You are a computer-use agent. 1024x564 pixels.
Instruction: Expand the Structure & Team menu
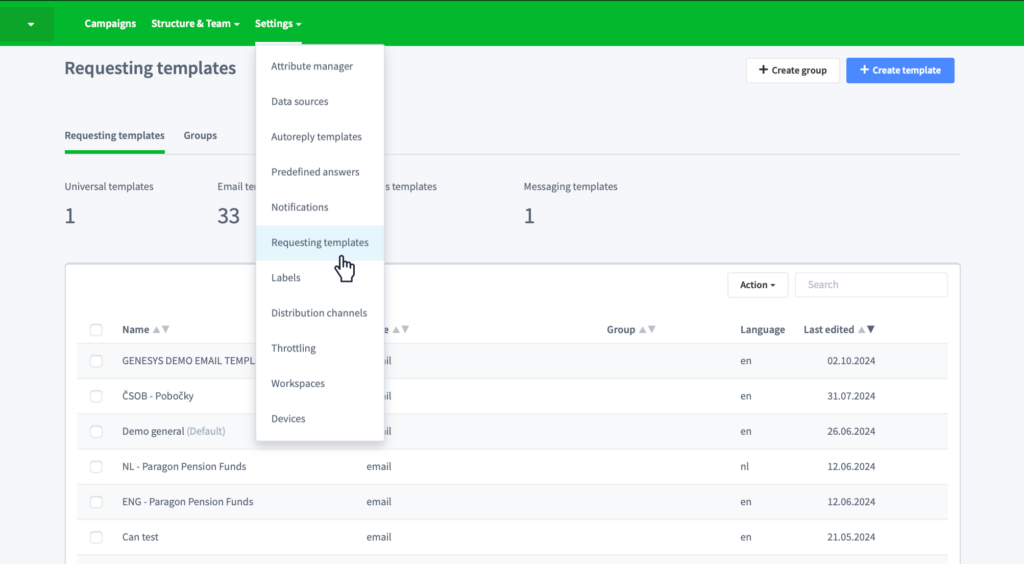click(x=195, y=24)
